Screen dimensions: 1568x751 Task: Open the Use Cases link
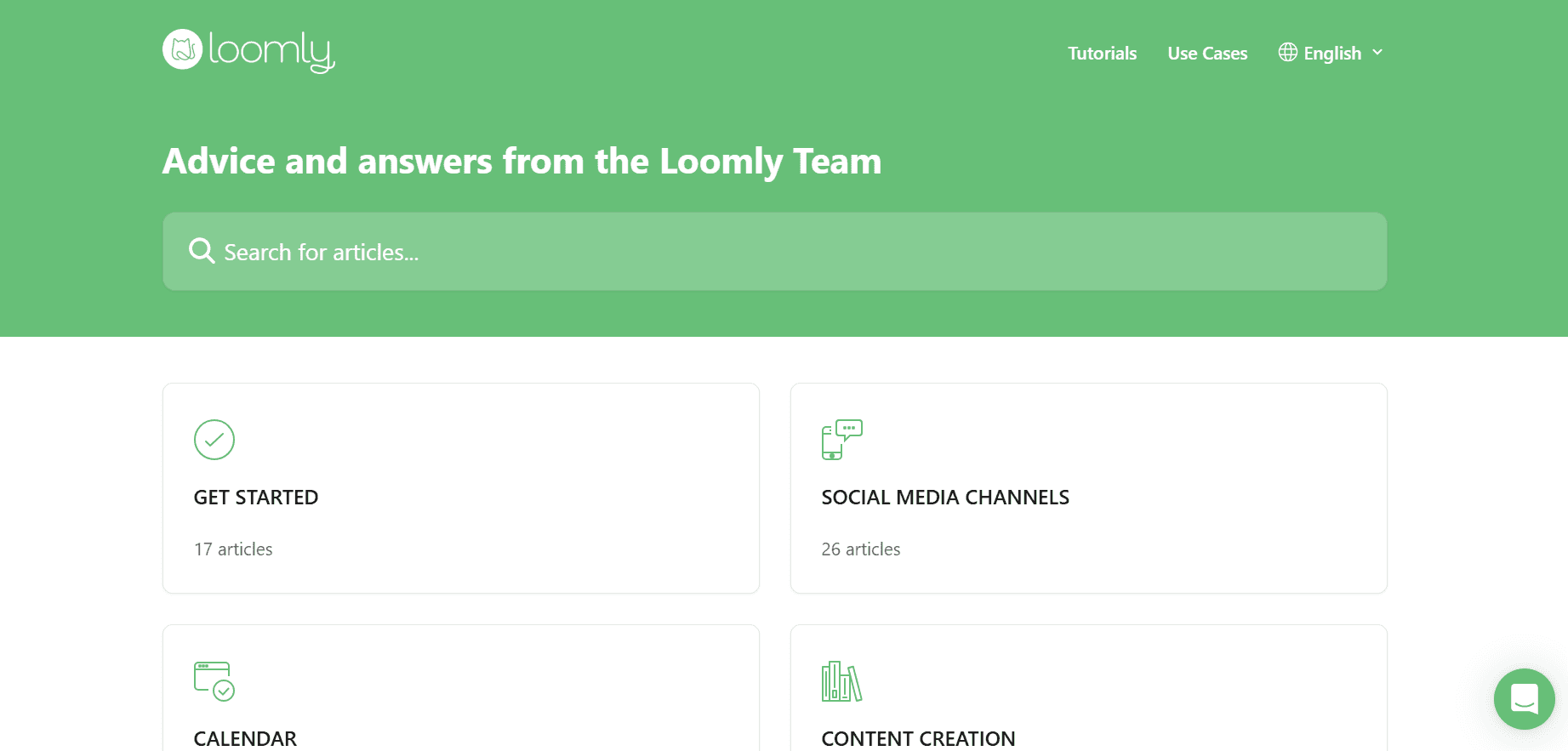pos(1207,53)
